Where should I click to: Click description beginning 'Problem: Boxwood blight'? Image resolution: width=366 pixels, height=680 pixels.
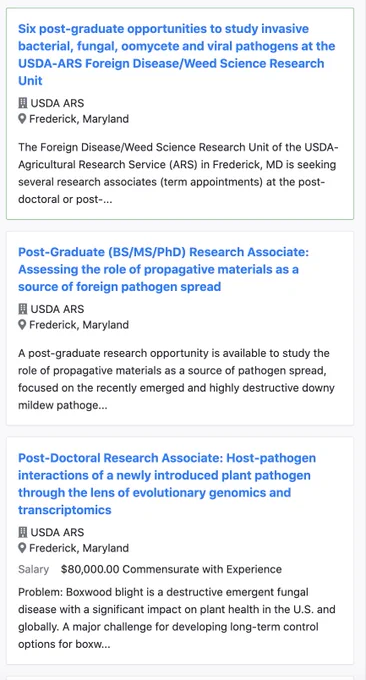pos(177,618)
